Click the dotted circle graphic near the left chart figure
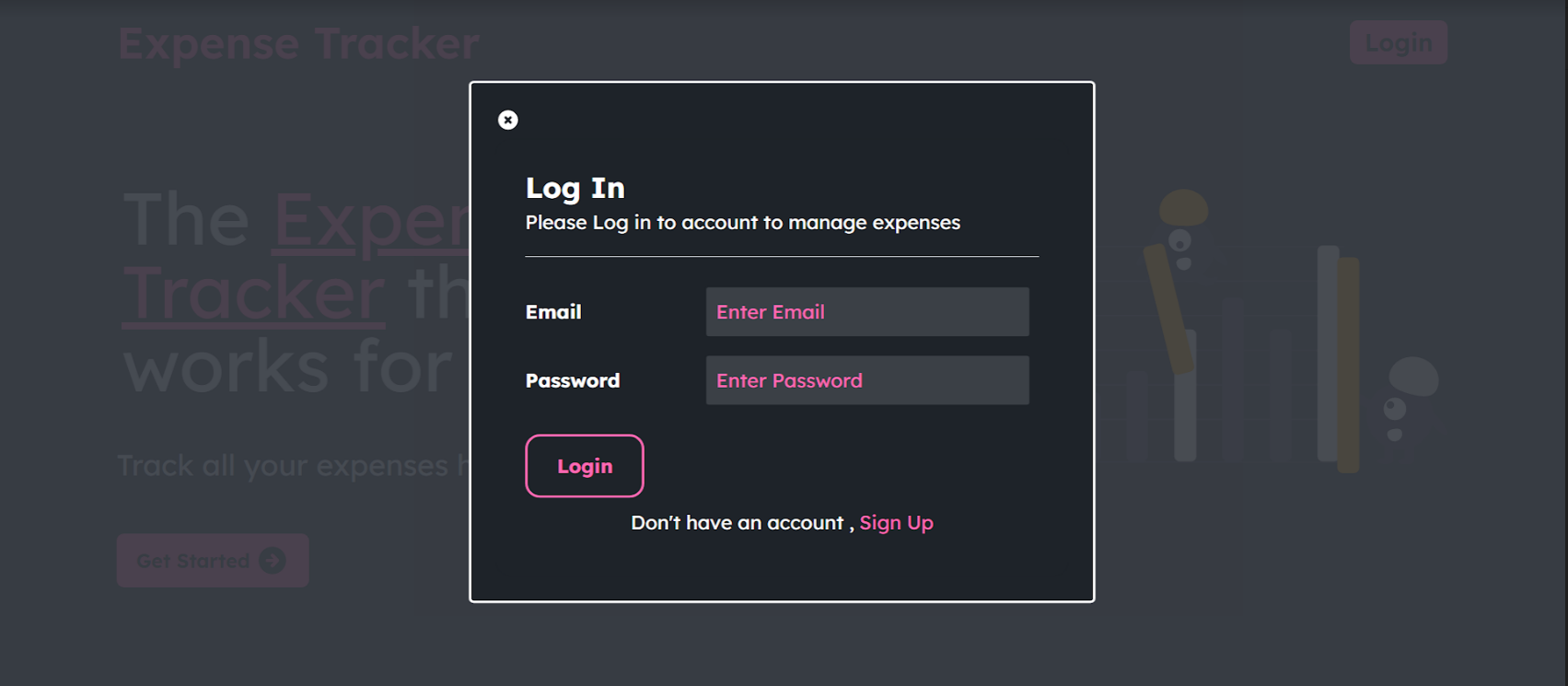Viewport: 1568px width, 686px height. point(1181,242)
